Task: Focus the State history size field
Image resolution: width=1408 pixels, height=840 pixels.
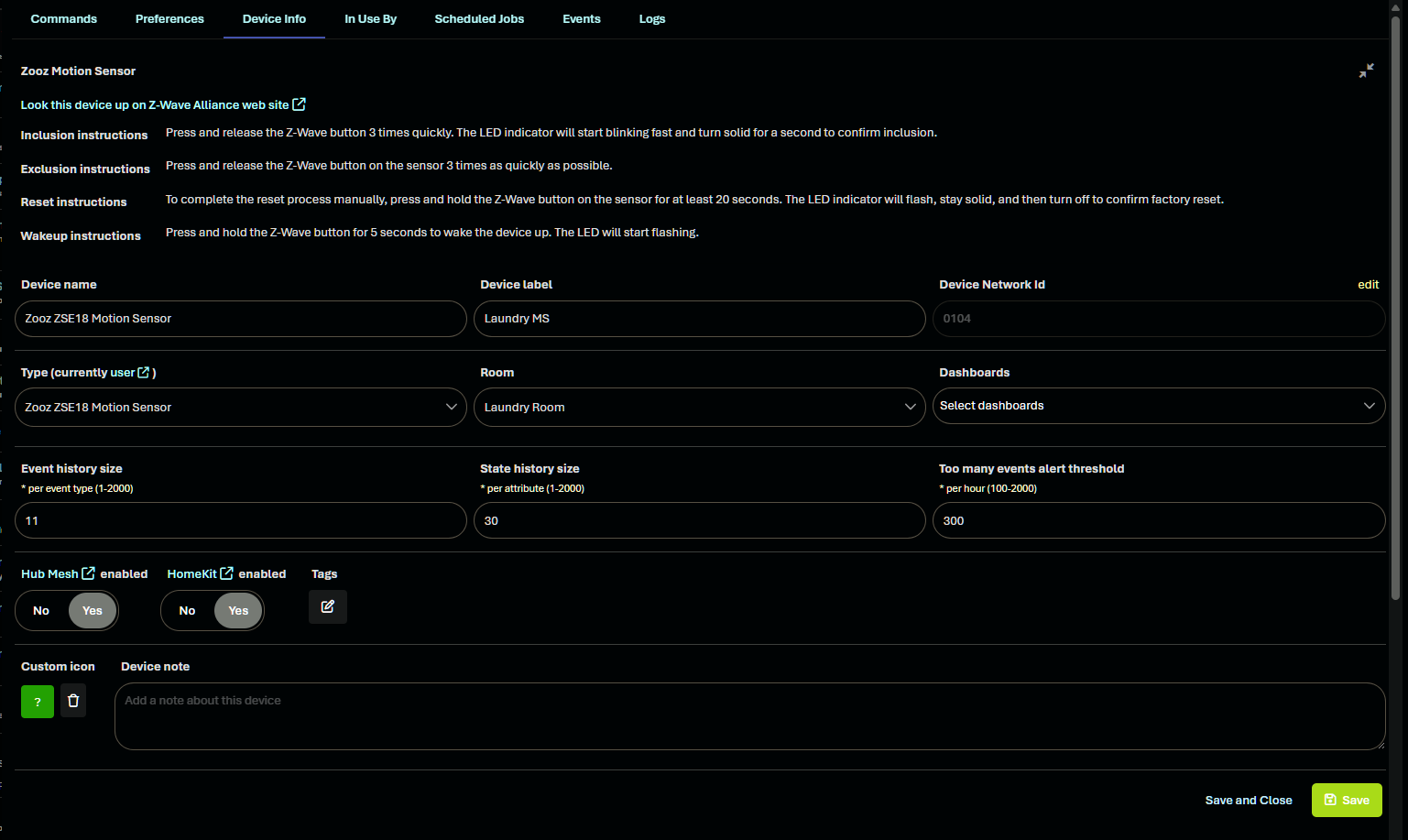Action: [700, 520]
